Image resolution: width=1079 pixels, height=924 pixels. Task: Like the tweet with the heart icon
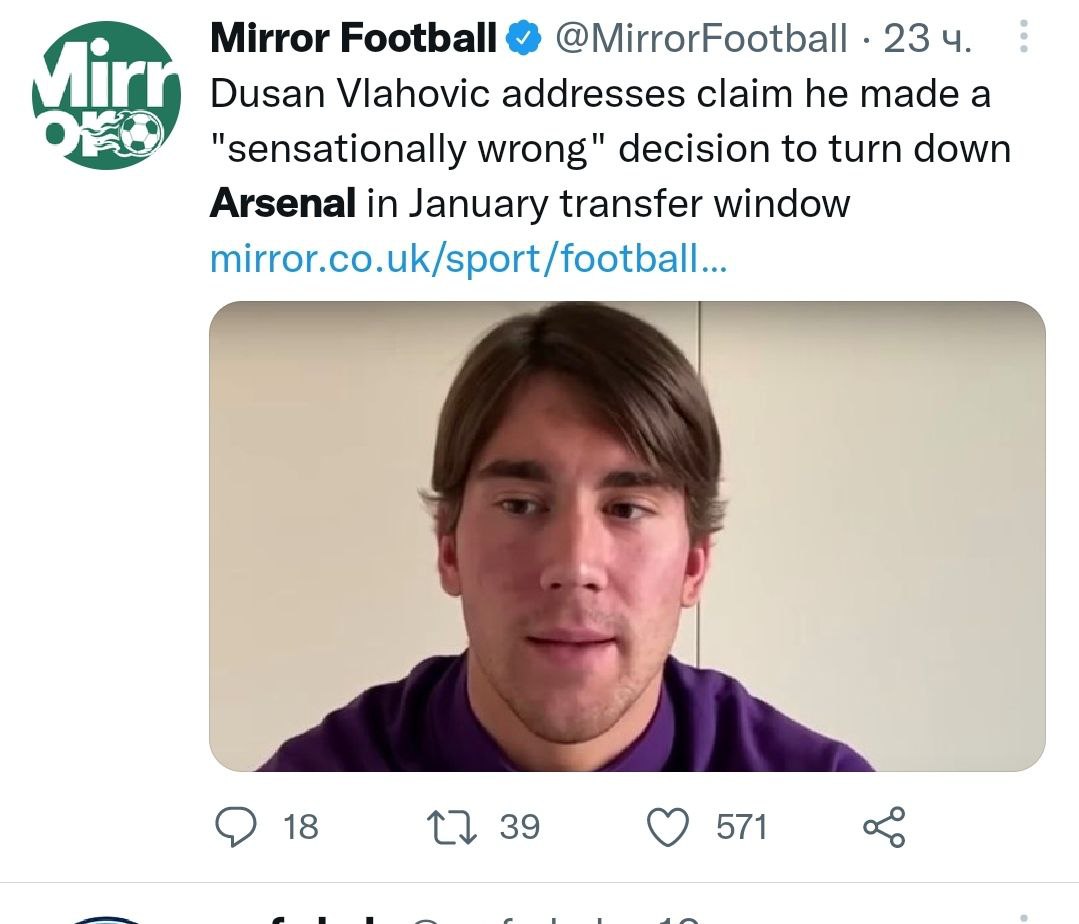[669, 827]
